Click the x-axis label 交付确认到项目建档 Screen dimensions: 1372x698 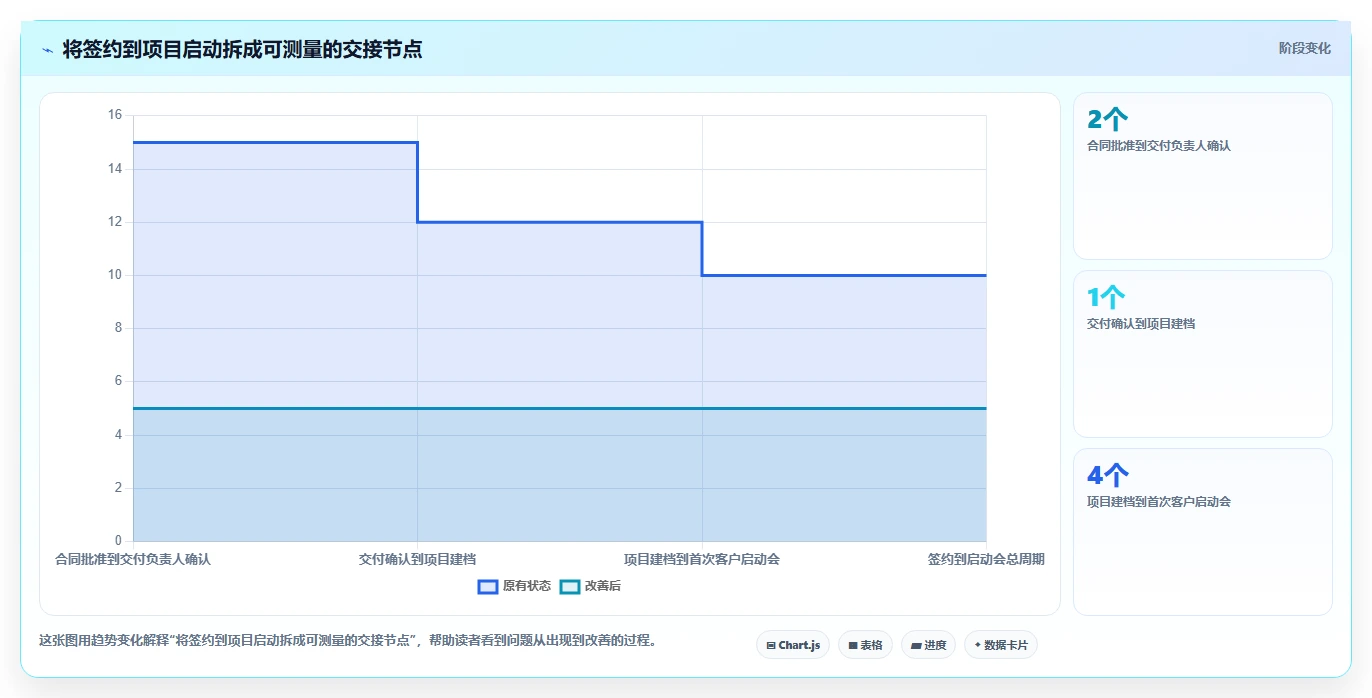417,559
